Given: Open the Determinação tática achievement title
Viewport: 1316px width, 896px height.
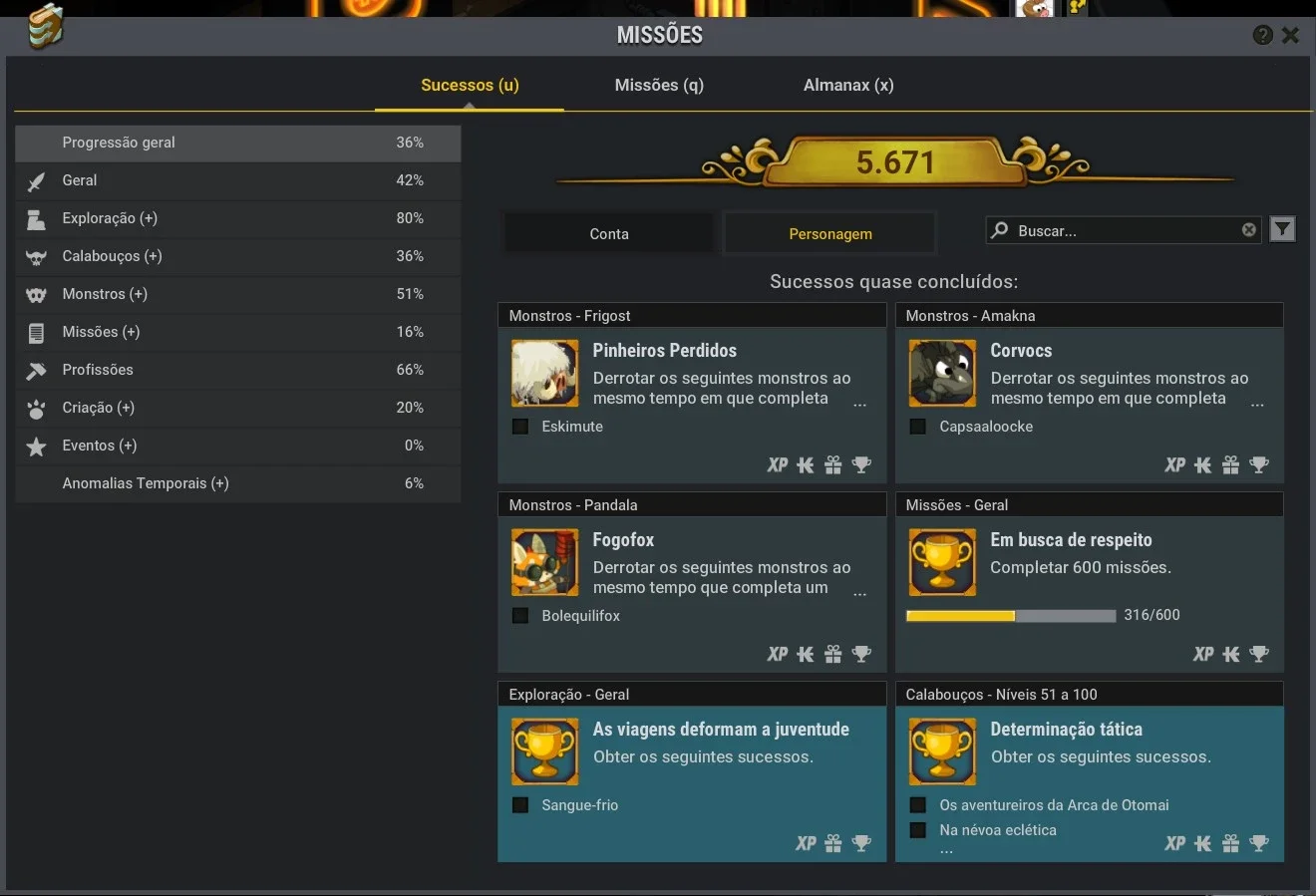Looking at the screenshot, I should click(x=1067, y=730).
